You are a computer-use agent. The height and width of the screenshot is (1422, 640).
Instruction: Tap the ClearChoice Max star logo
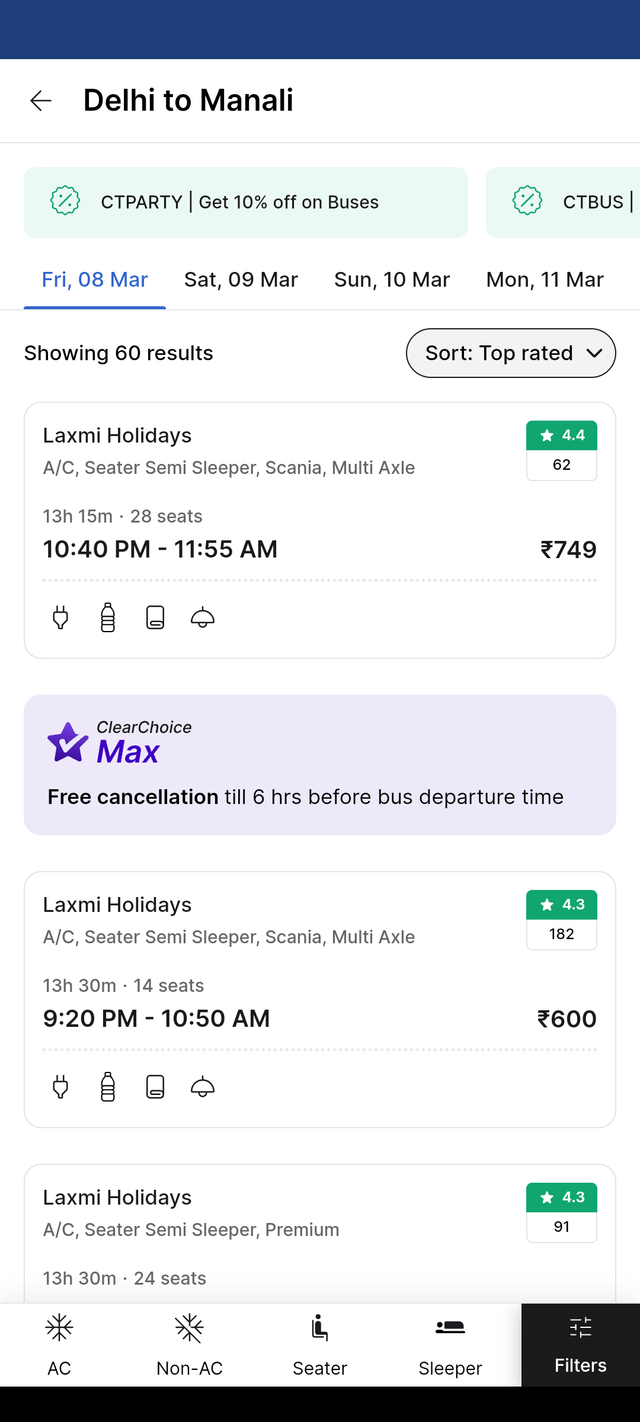pos(68,743)
